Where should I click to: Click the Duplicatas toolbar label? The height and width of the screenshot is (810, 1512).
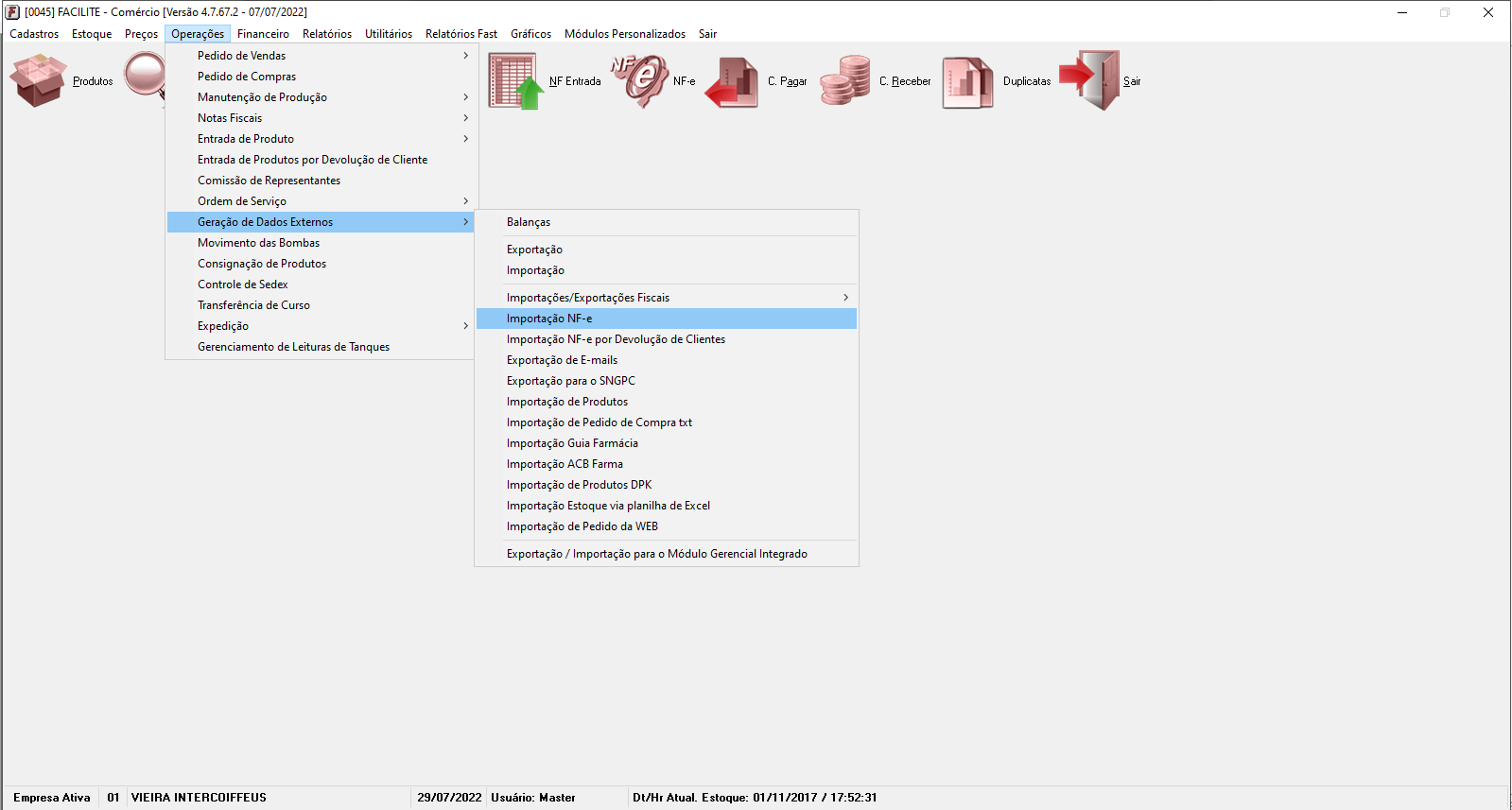click(x=1027, y=81)
